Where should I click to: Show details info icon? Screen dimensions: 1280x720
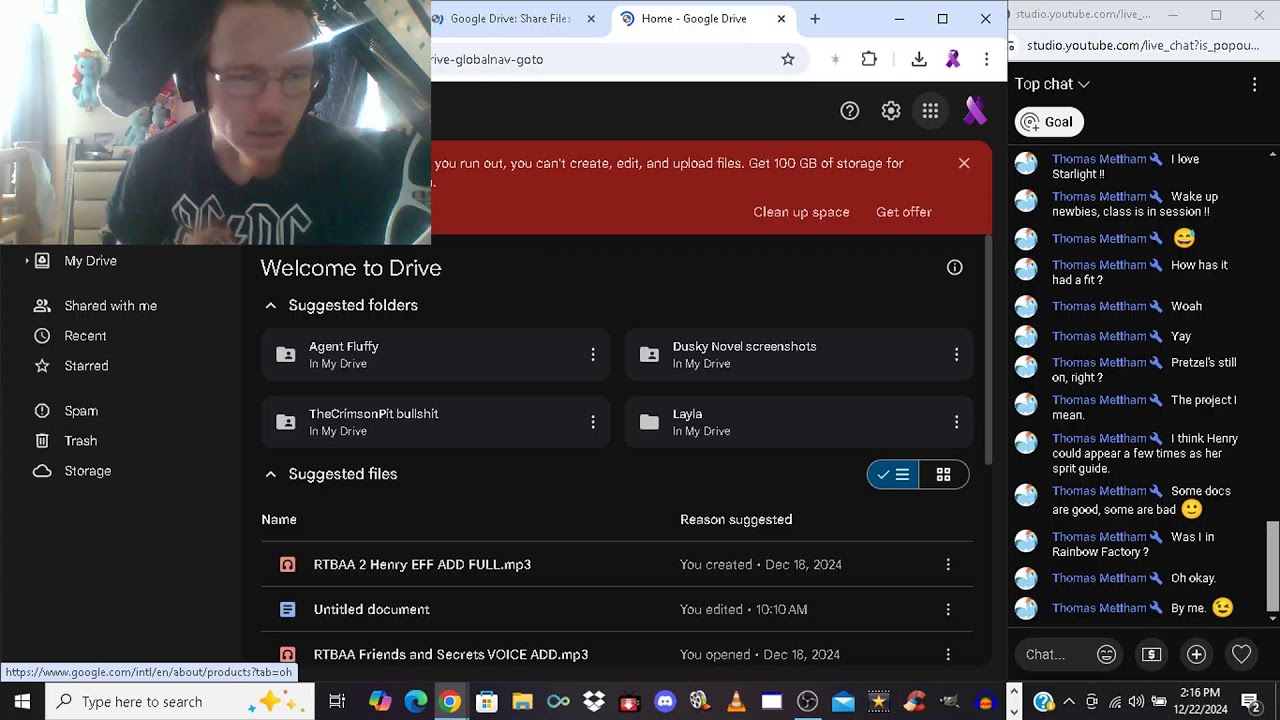(x=955, y=267)
